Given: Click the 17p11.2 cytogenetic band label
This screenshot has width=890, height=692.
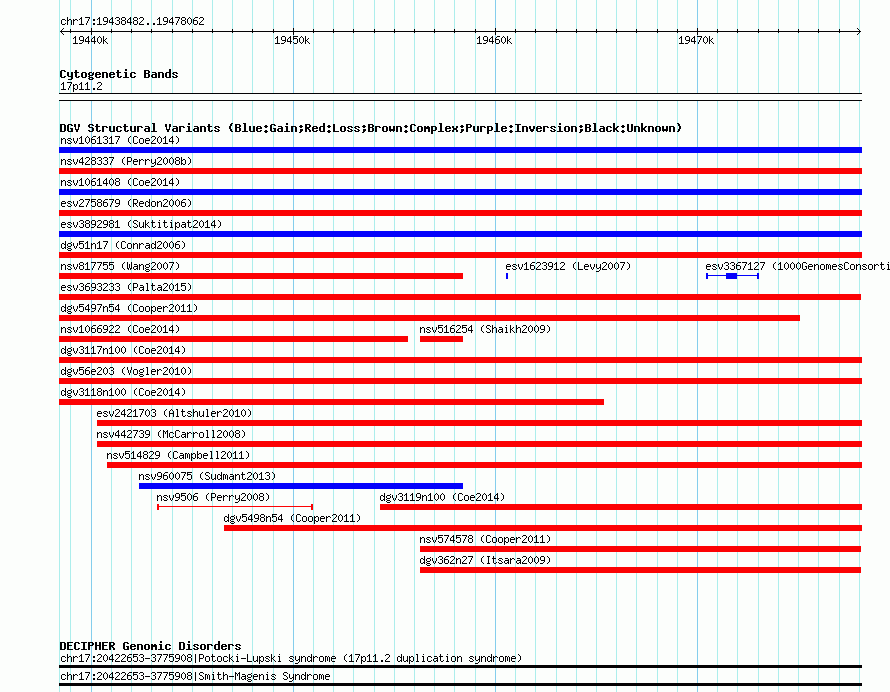Looking at the screenshot, I should (x=81, y=86).
